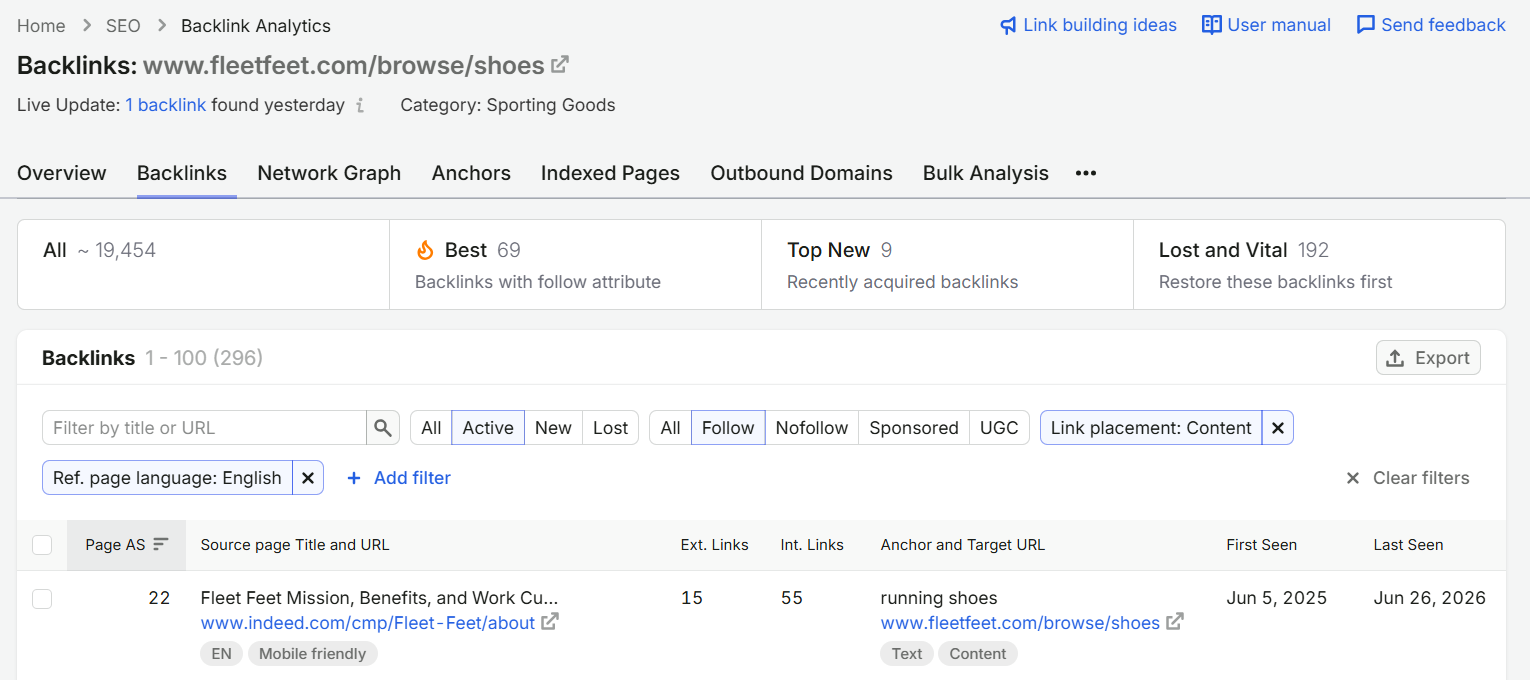Check the Fleet Feet Mission row checkbox
This screenshot has width=1530, height=680.
pos(42,599)
